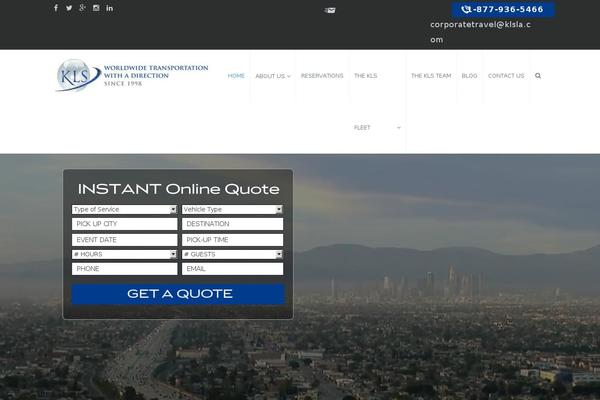Open the Reservations menu item
Screen dimensions: 600x400
[322, 76]
